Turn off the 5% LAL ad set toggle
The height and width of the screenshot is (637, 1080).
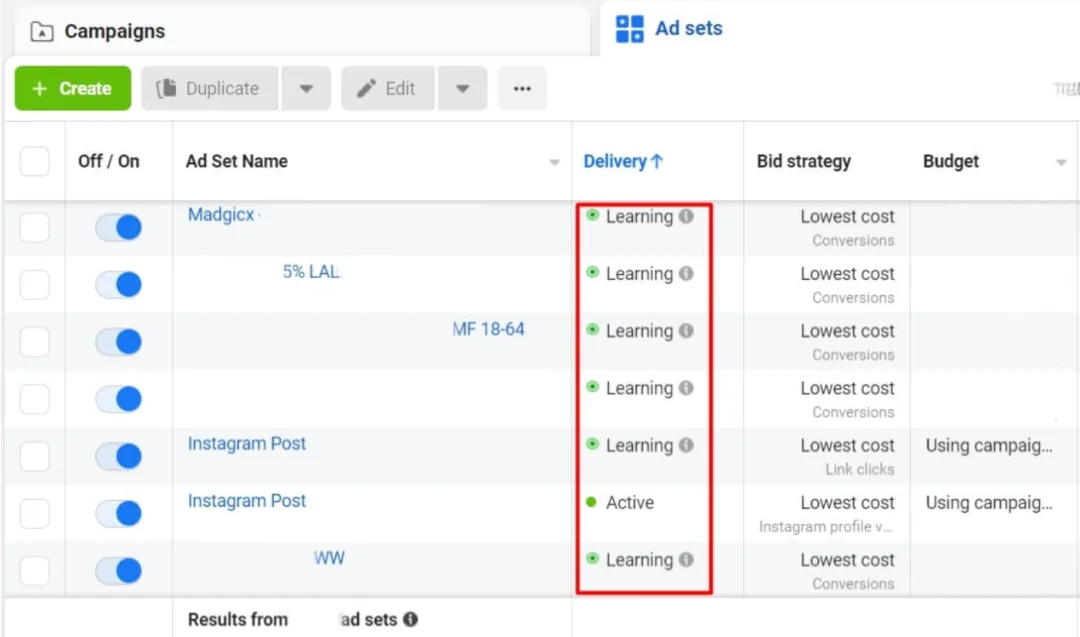[x=118, y=284]
